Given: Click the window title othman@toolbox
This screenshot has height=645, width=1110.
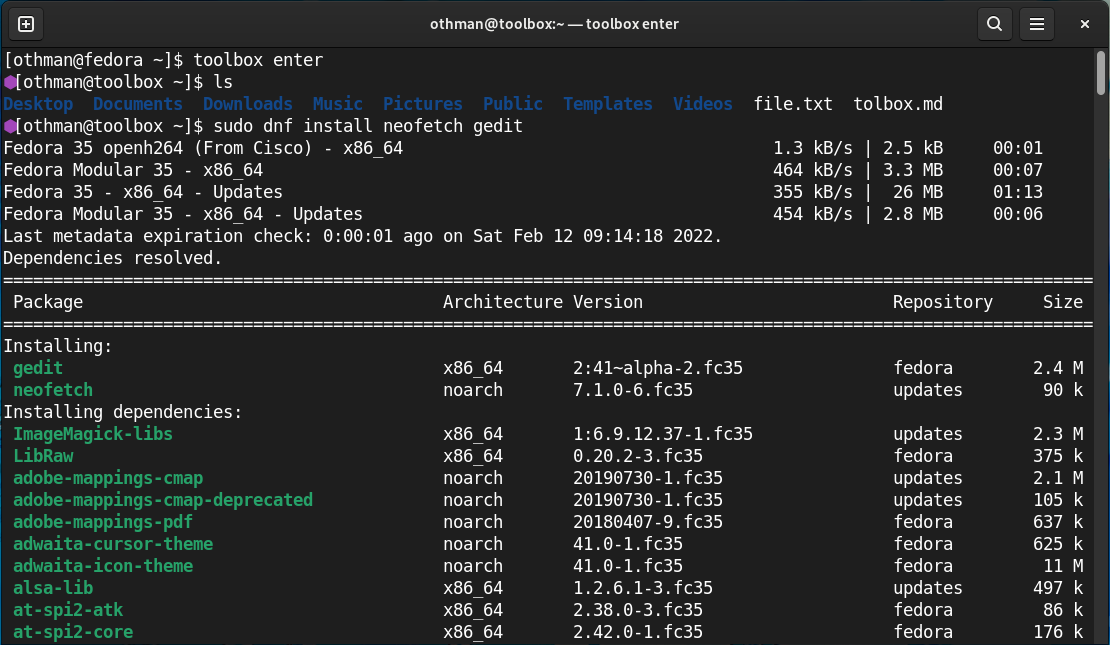Looking at the screenshot, I should (x=554, y=23).
